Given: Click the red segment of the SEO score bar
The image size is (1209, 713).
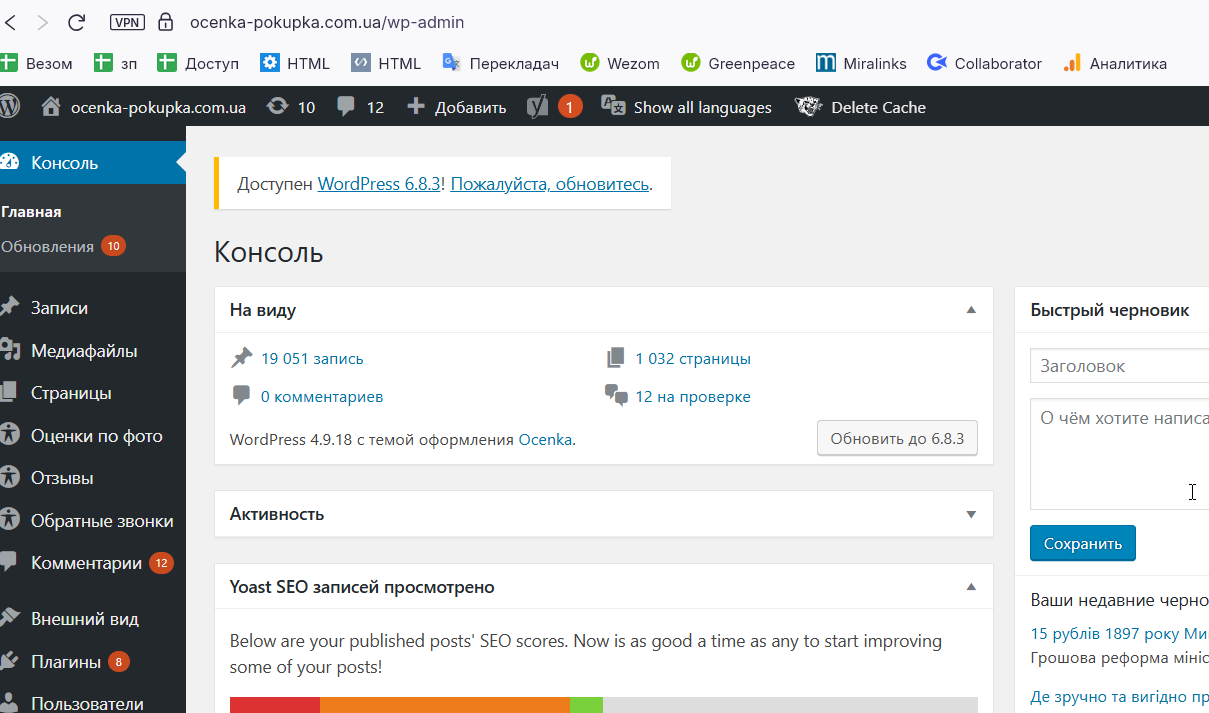Looking at the screenshot, I should tap(275, 705).
